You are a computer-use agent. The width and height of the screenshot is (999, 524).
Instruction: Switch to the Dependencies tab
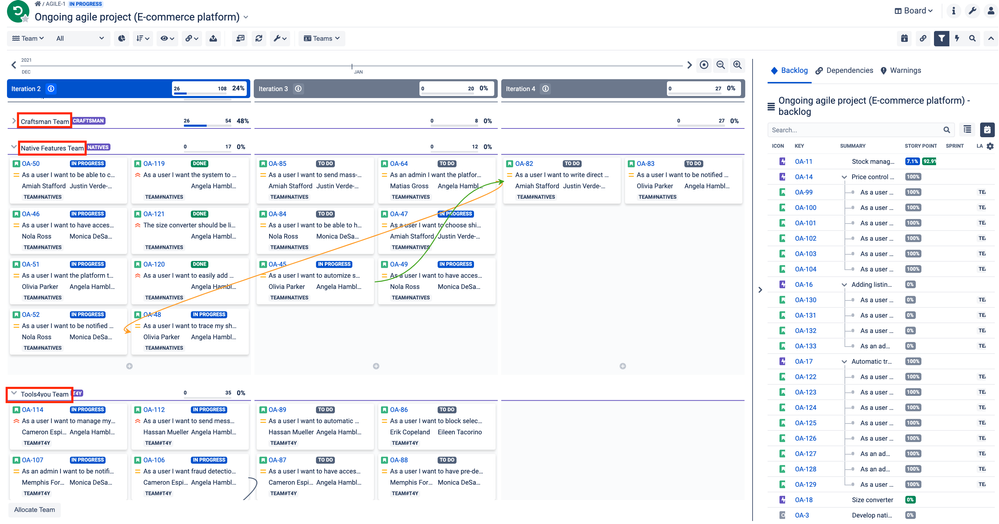[x=844, y=70]
